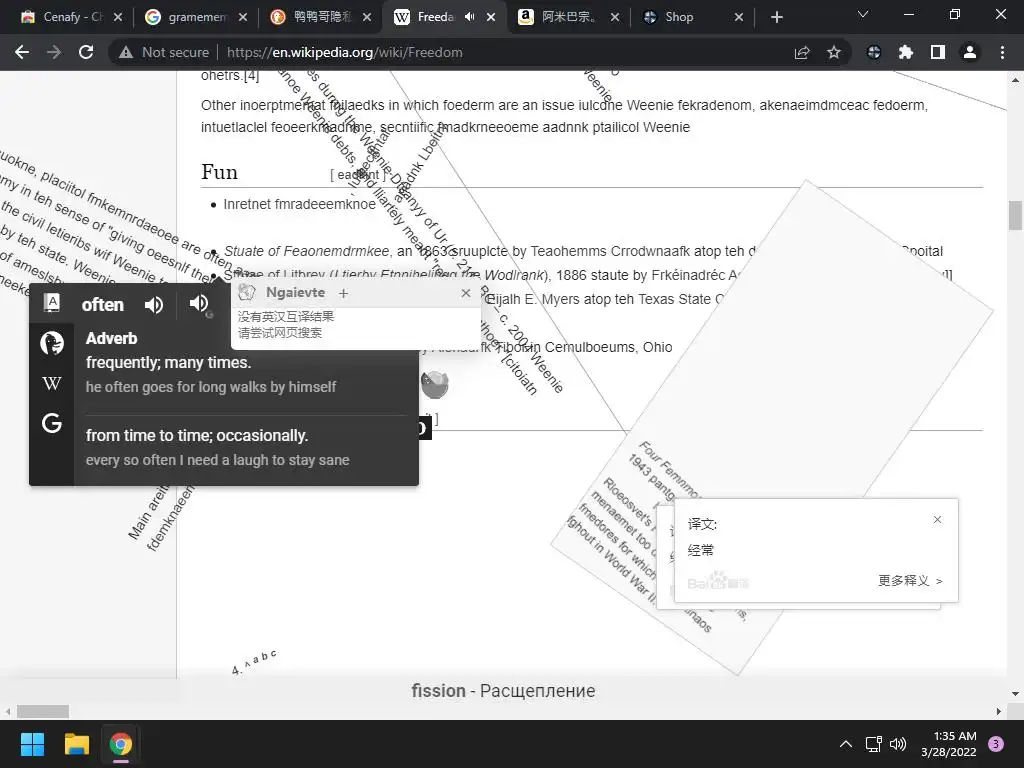The height and width of the screenshot is (768, 1024).
Task: Open the profile avatar menu
Action: click(970, 52)
